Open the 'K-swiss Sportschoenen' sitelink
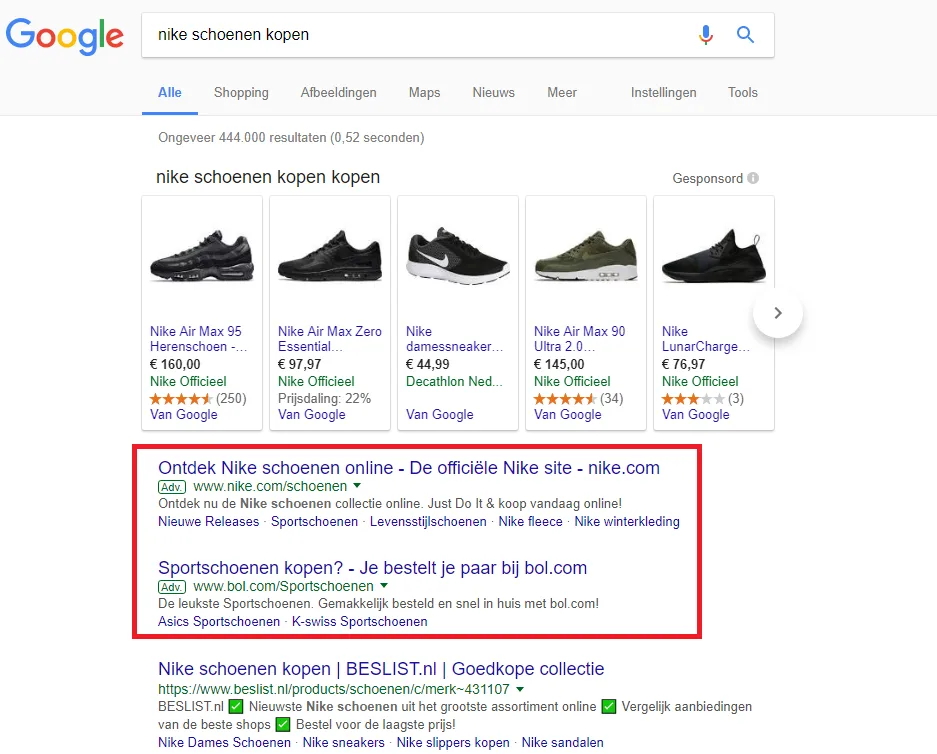 pyautogui.click(x=360, y=621)
